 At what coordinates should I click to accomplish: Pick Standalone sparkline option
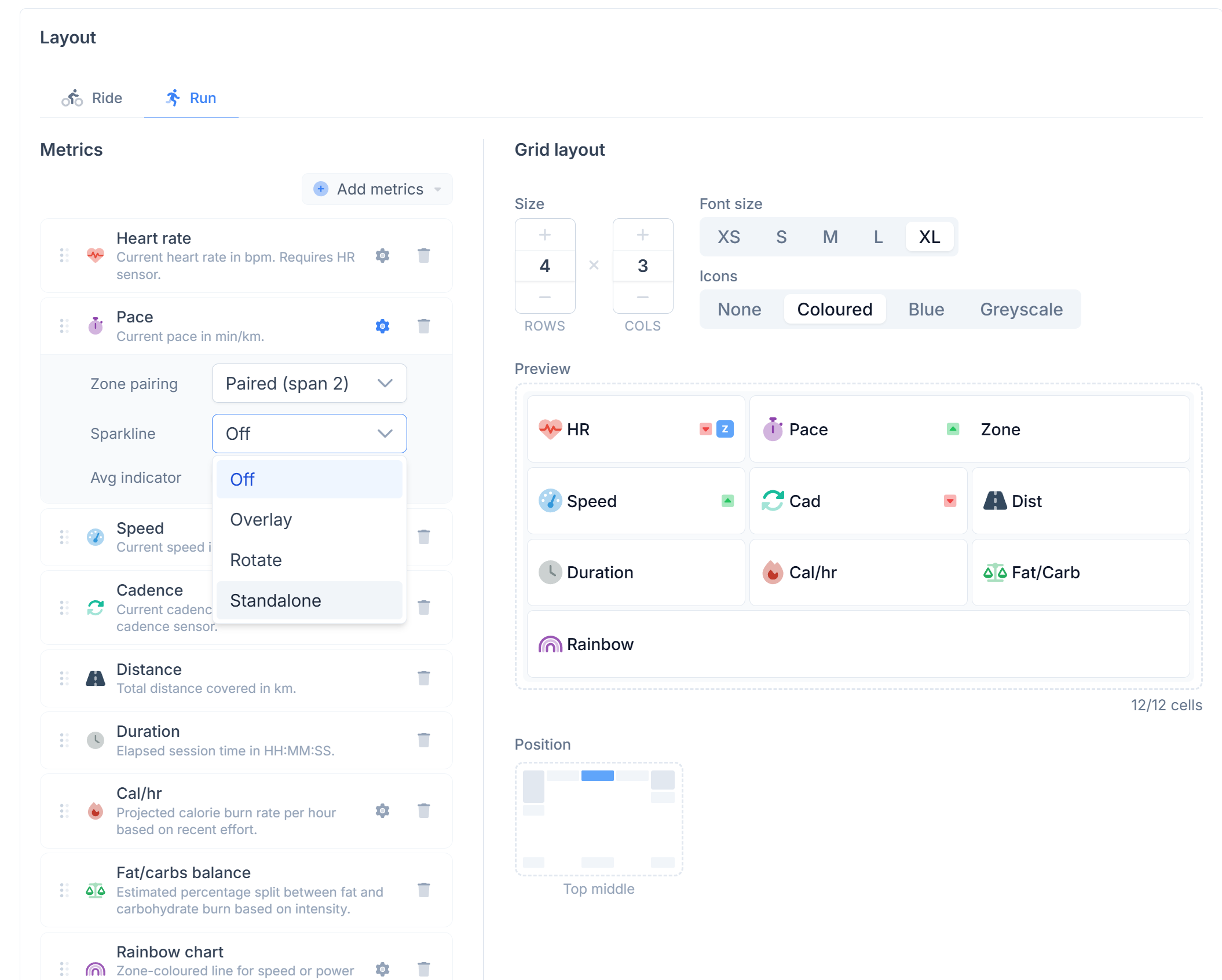[x=309, y=600]
